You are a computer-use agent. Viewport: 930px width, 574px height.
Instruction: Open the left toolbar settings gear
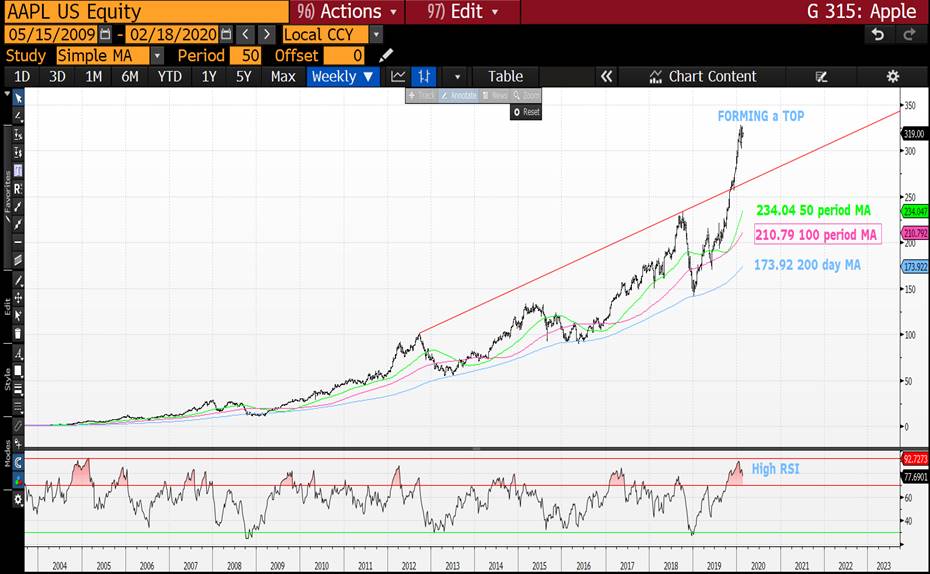(18, 500)
